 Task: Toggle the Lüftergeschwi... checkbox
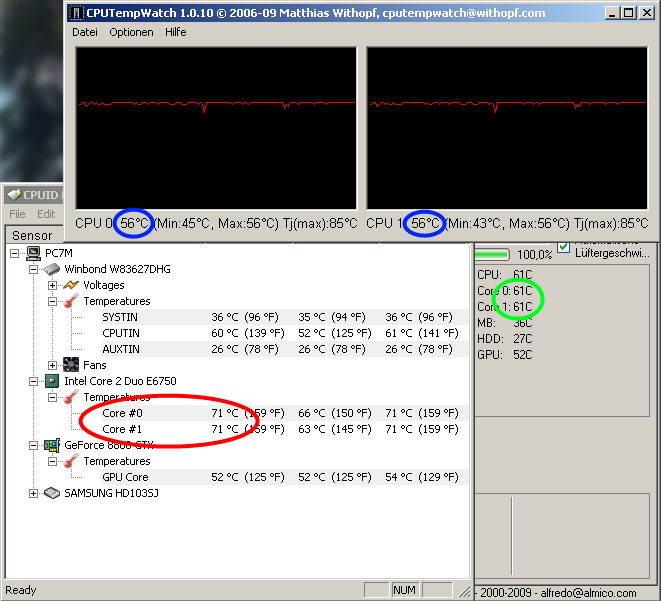click(x=563, y=248)
